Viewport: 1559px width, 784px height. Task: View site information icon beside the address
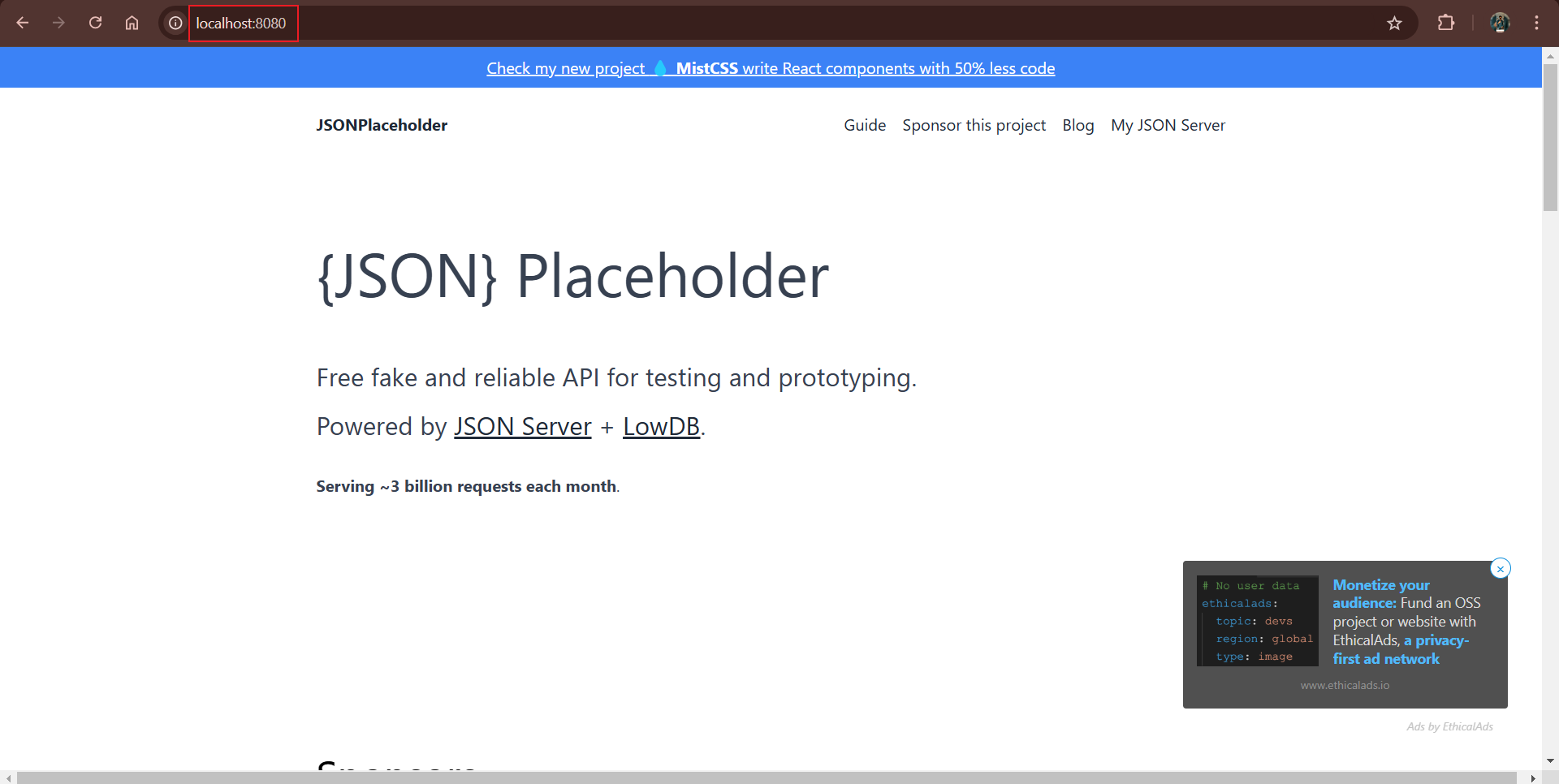pos(175,23)
